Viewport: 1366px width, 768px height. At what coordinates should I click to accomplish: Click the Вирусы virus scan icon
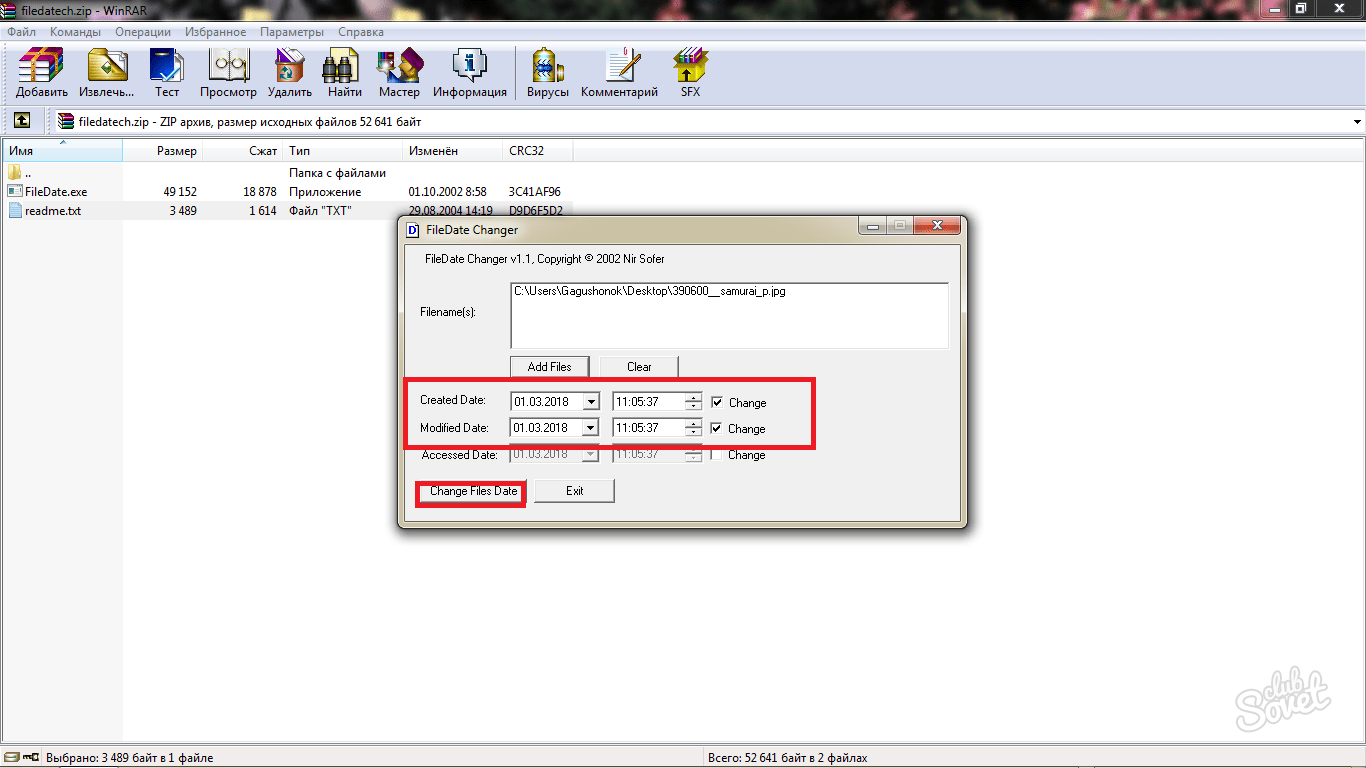[x=547, y=72]
